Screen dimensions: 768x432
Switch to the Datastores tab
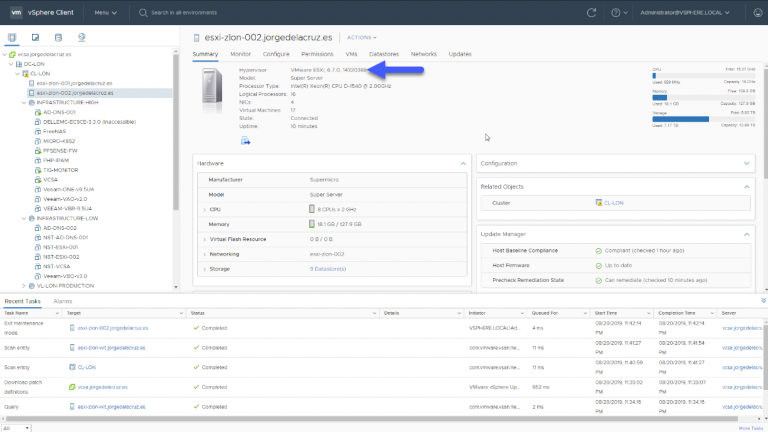[384, 54]
